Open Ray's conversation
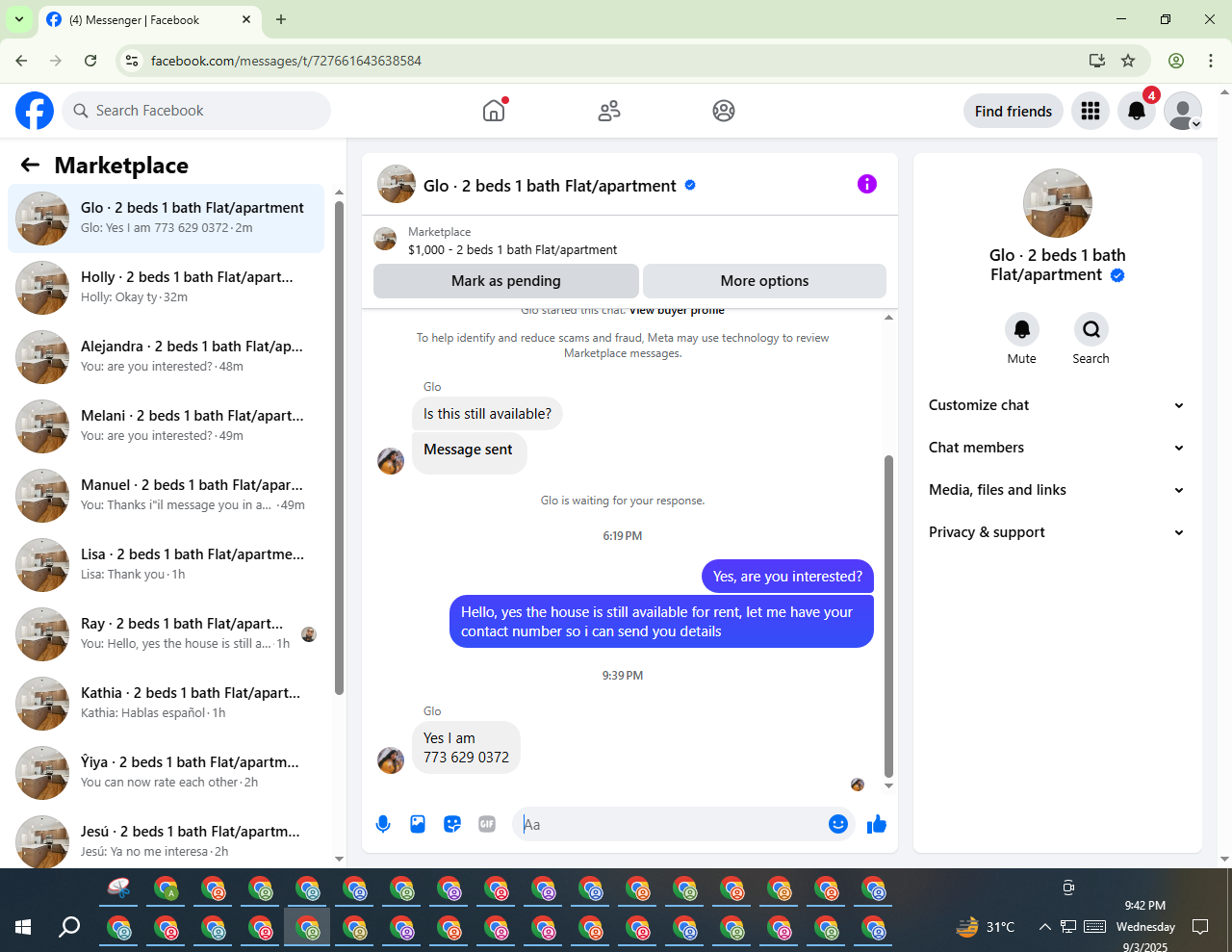The height and width of the screenshot is (952, 1232). pos(166,633)
